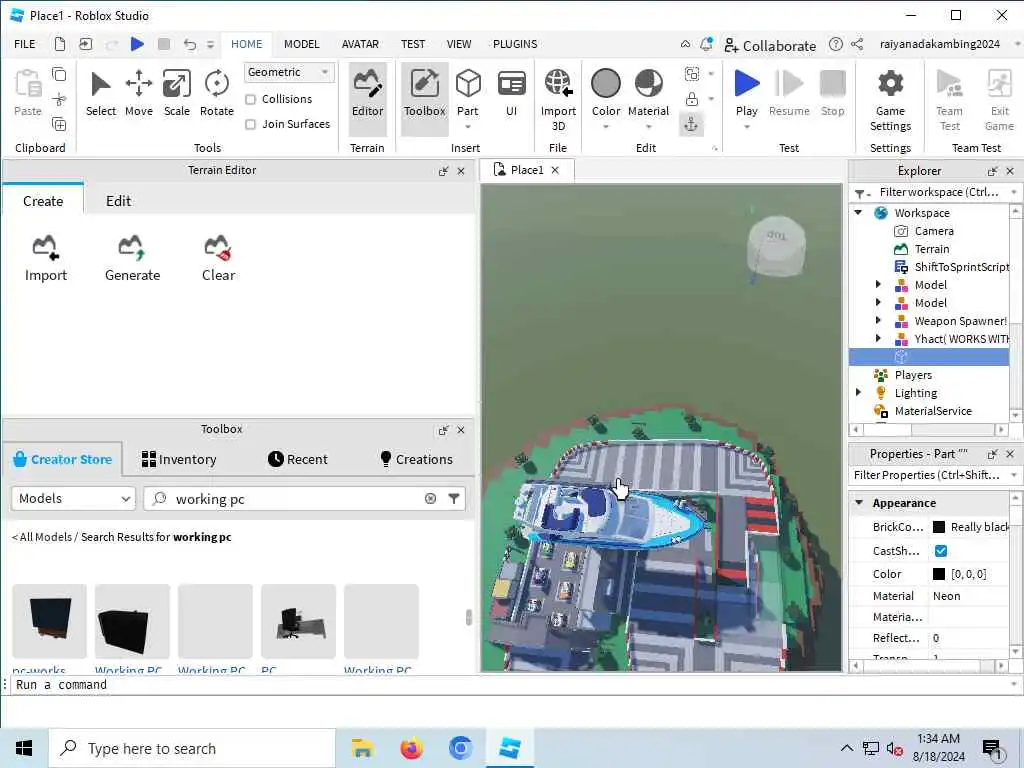Clear the toolbox search text
Image resolution: width=1024 pixels, height=768 pixels.
coord(430,498)
